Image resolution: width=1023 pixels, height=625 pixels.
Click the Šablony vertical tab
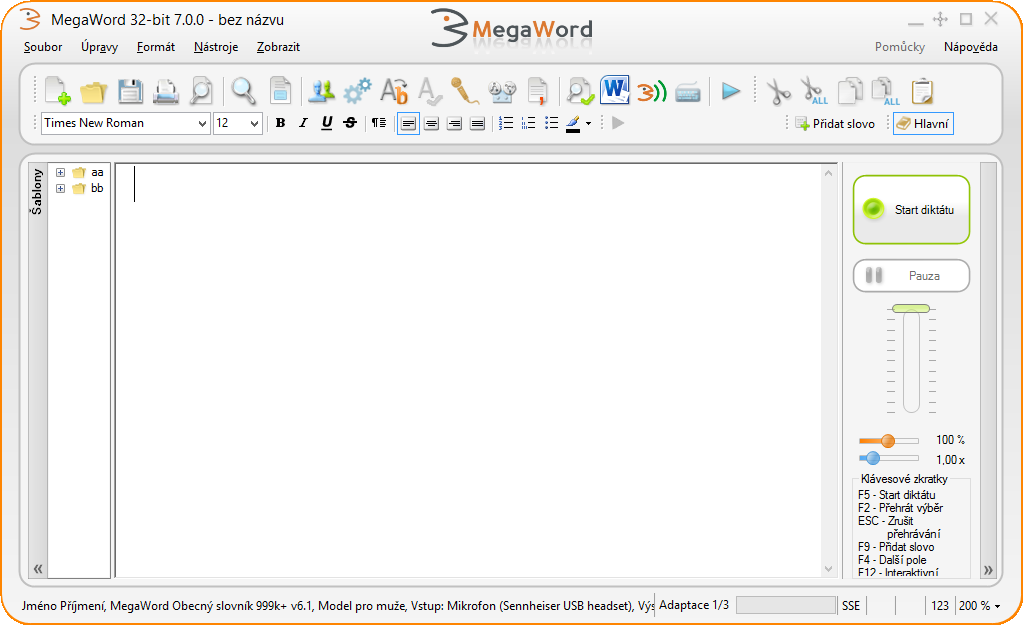click(37, 191)
